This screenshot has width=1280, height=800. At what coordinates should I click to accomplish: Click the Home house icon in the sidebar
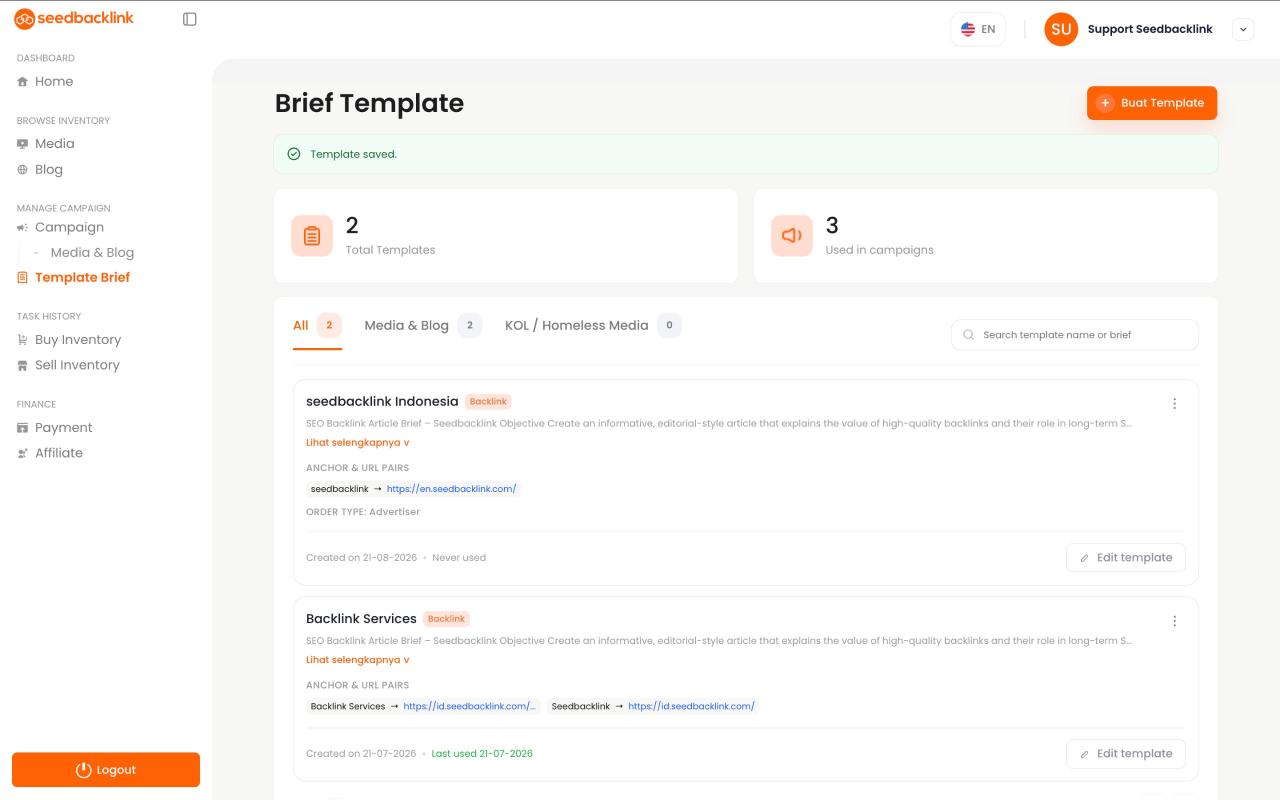[x=22, y=82]
